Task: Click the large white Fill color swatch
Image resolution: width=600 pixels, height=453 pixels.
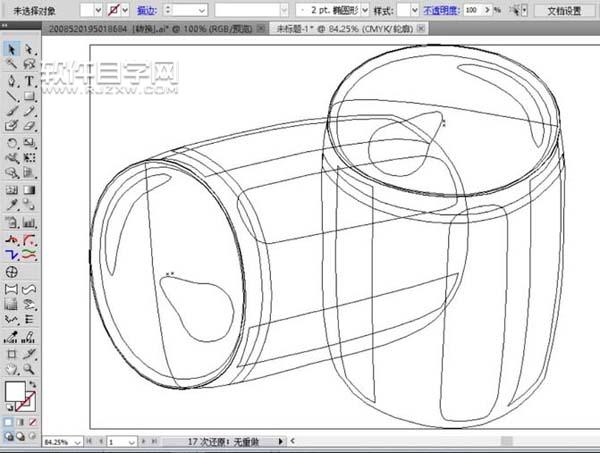Action: pos(15,391)
